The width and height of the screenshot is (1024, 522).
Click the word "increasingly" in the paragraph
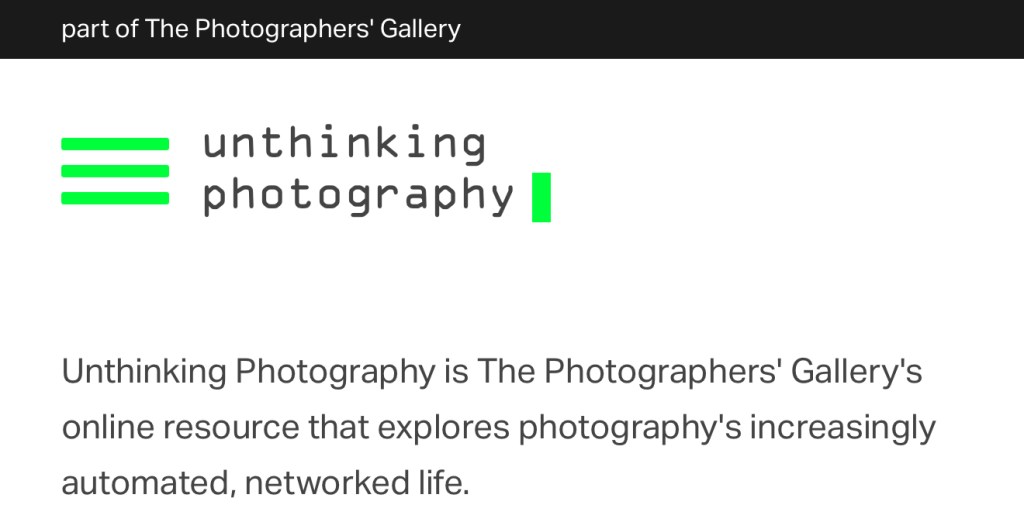[x=843, y=428]
